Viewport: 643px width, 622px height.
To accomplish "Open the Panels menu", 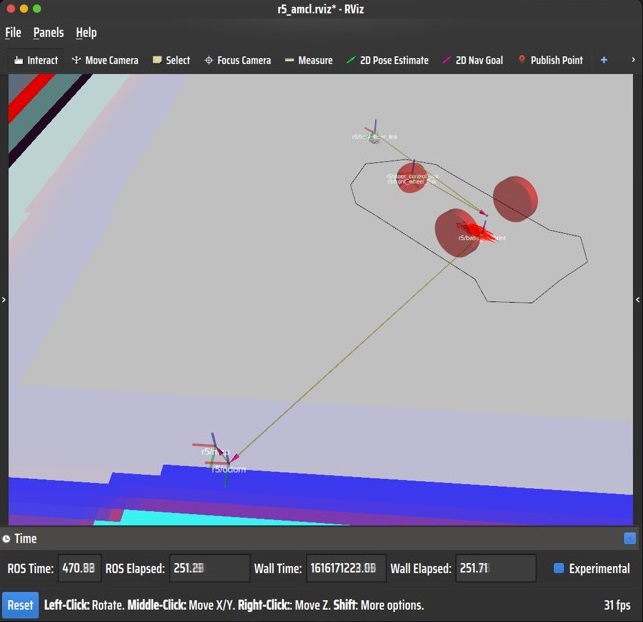I will (48, 33).
